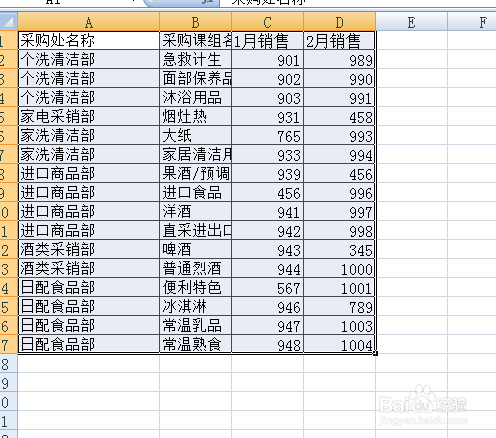
Task: Click header cell 2月销售
Action: [x=339, y=41]
